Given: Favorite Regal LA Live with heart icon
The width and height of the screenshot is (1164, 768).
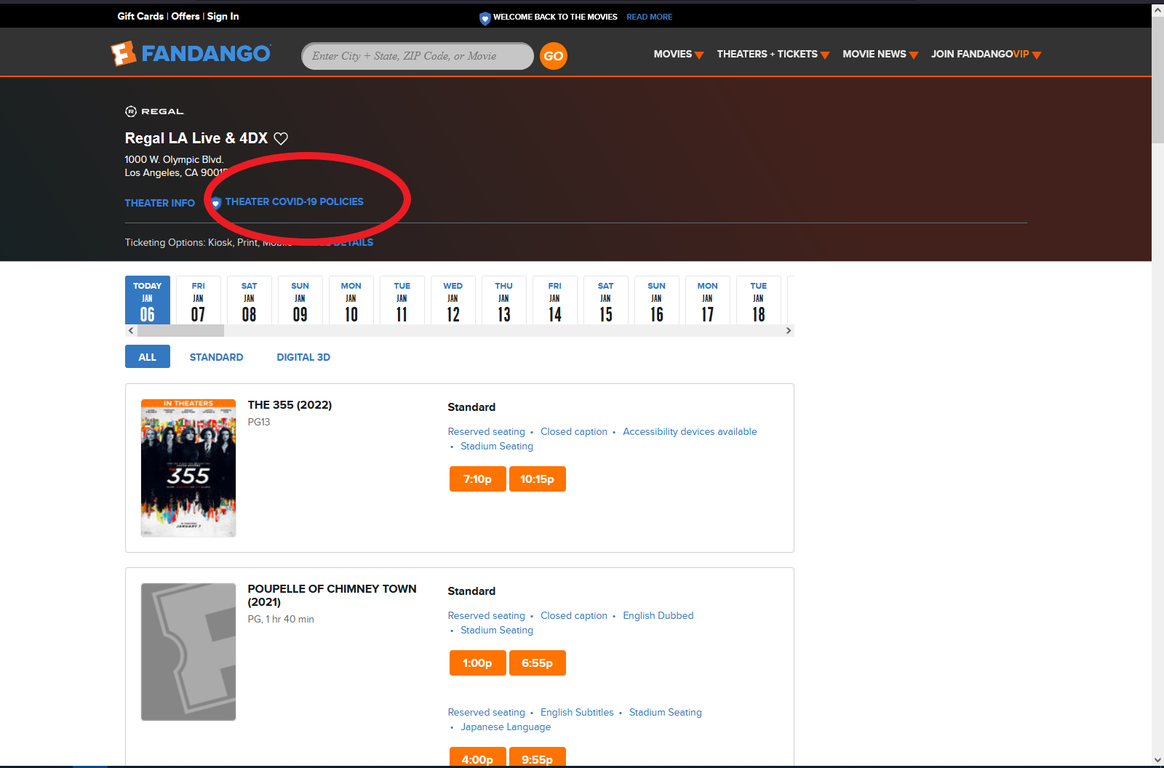Looking at the screenshot, I should [281, 139].
